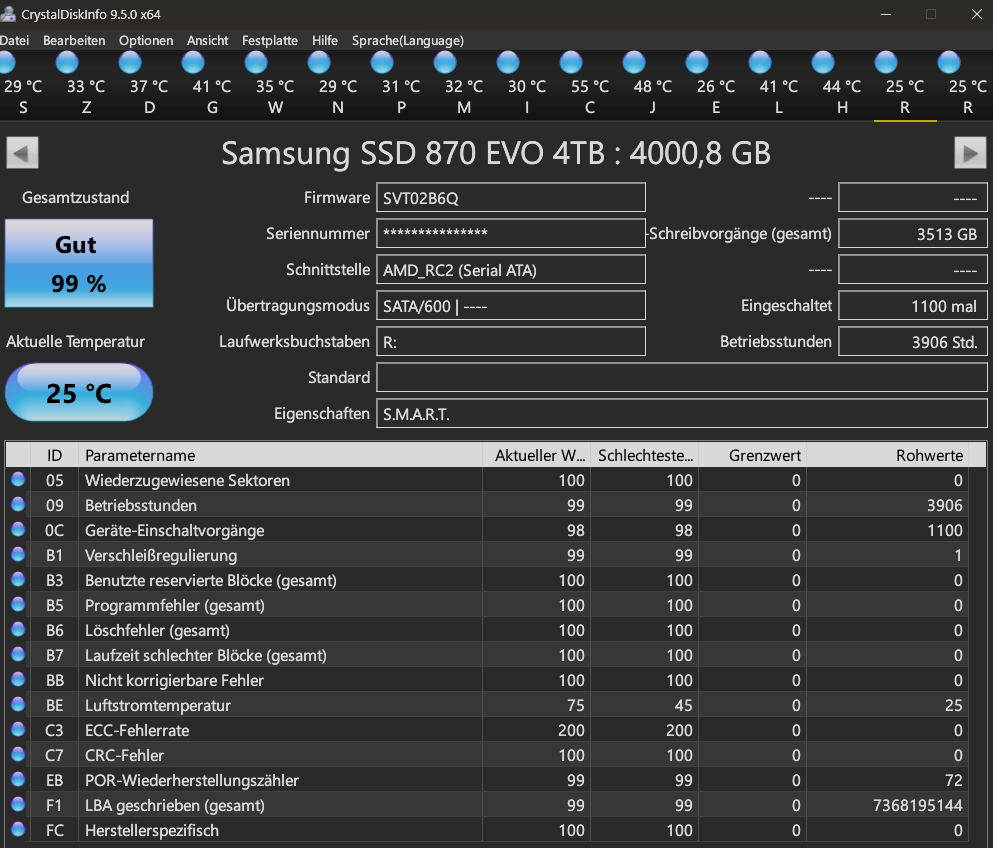Screen dimensions: 993x848
Task: Click status orb for CRC-Fehler row
Action: 18,754
